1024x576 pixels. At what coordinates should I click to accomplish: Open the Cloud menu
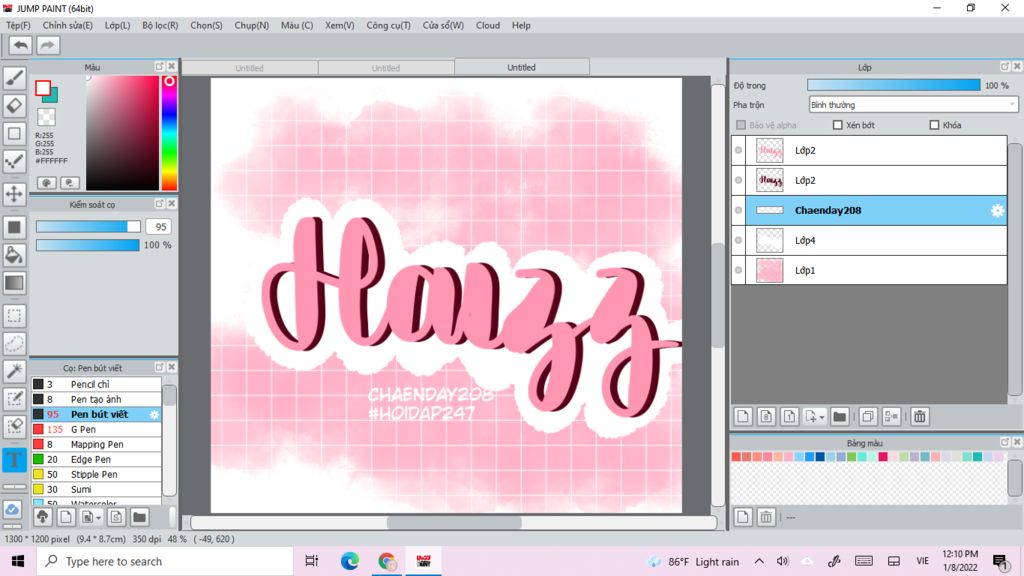pos(488,25)
